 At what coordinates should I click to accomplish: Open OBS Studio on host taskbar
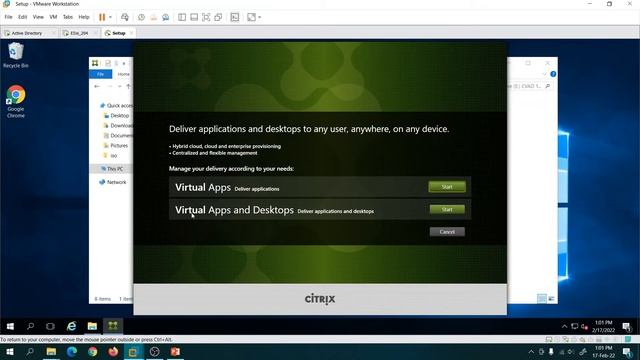(x=154, y=352)
